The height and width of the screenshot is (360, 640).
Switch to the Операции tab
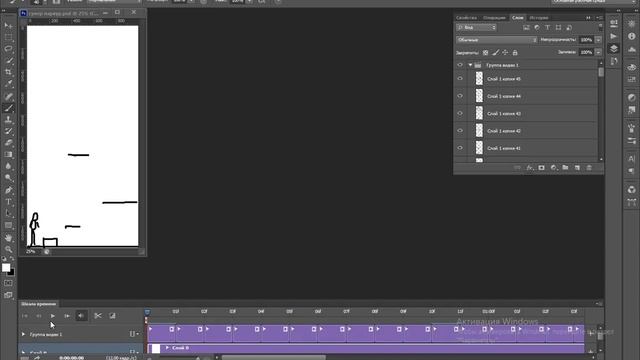click(494, 18)
